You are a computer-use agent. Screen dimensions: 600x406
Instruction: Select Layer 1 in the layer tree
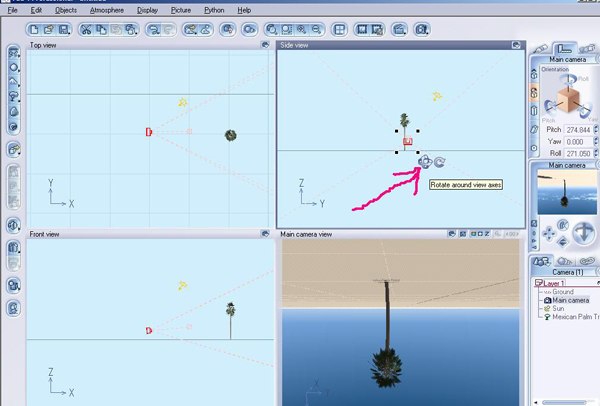(x=554, y=284)
